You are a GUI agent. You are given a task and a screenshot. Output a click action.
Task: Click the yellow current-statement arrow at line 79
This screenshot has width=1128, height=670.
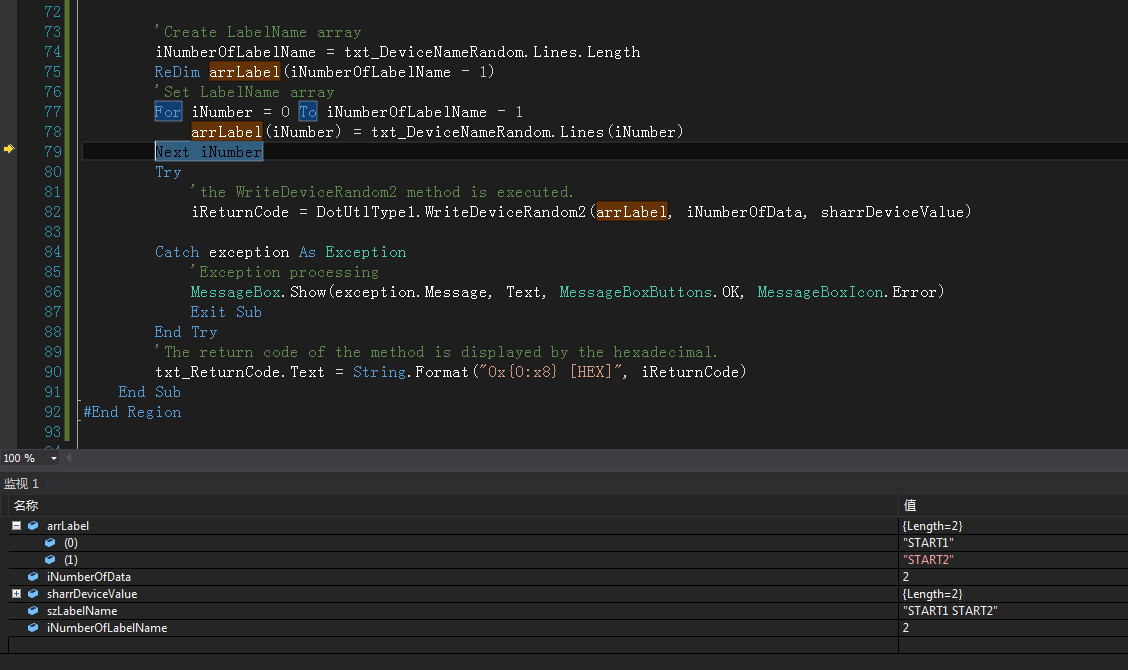(9, 149)
